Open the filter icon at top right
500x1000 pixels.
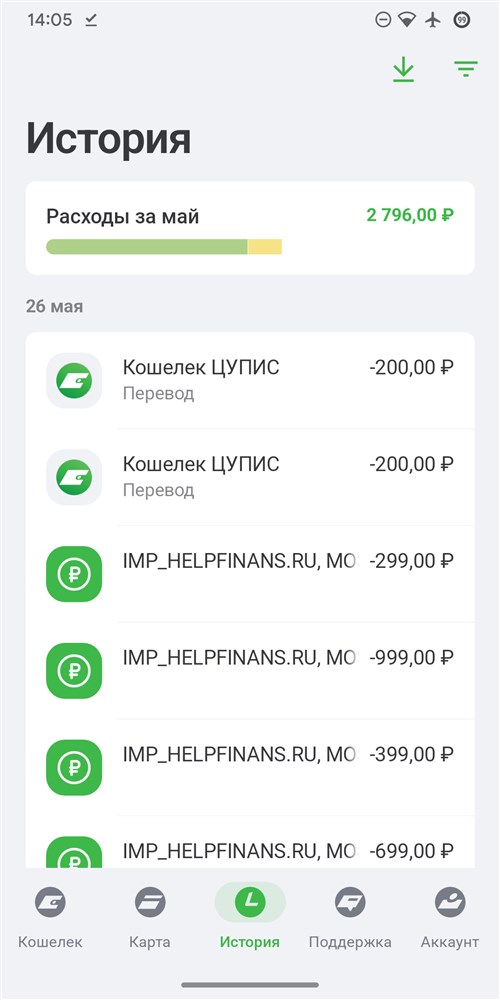466,69
